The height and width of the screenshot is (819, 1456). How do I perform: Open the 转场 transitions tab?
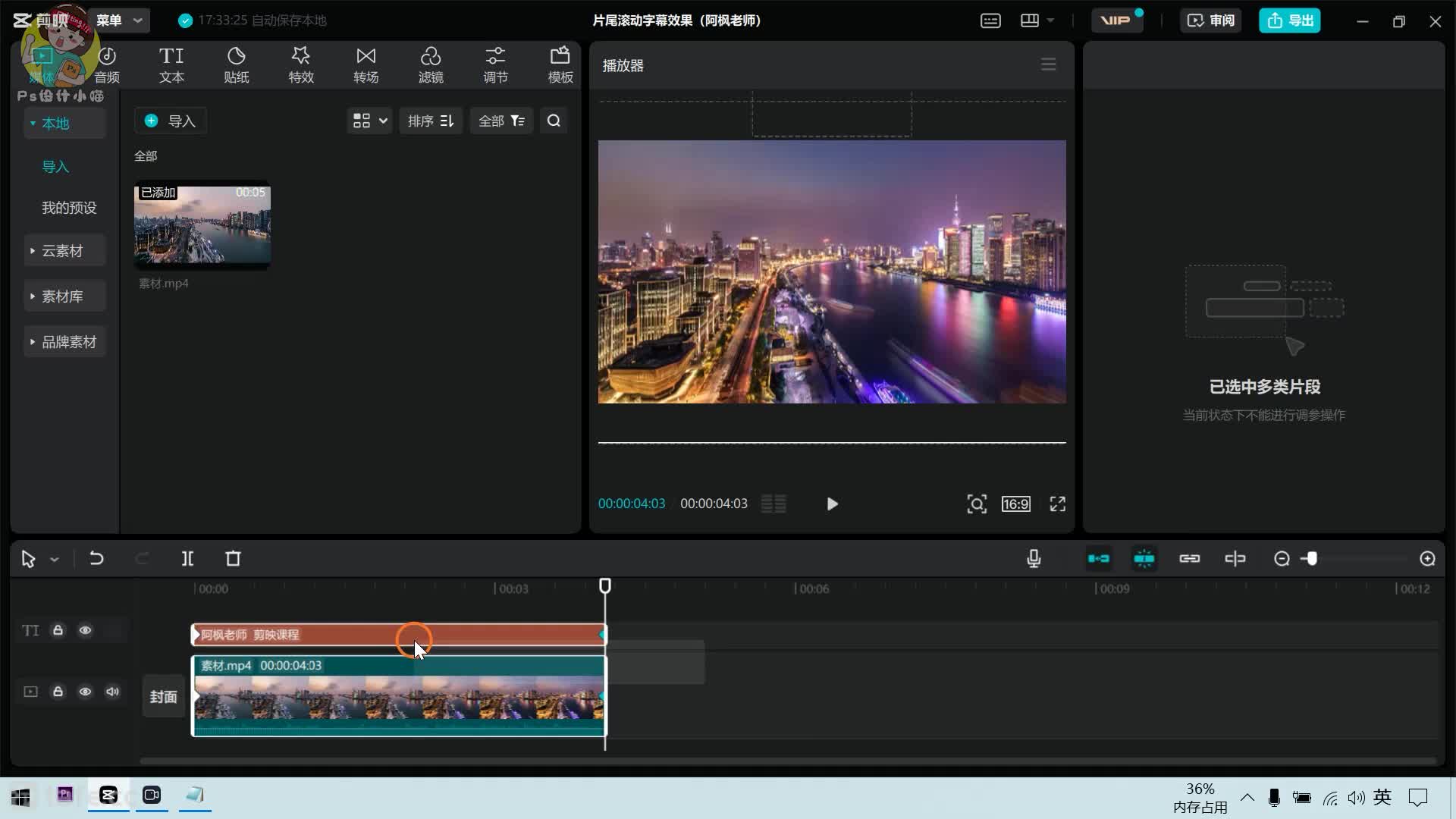coord(366,65)
